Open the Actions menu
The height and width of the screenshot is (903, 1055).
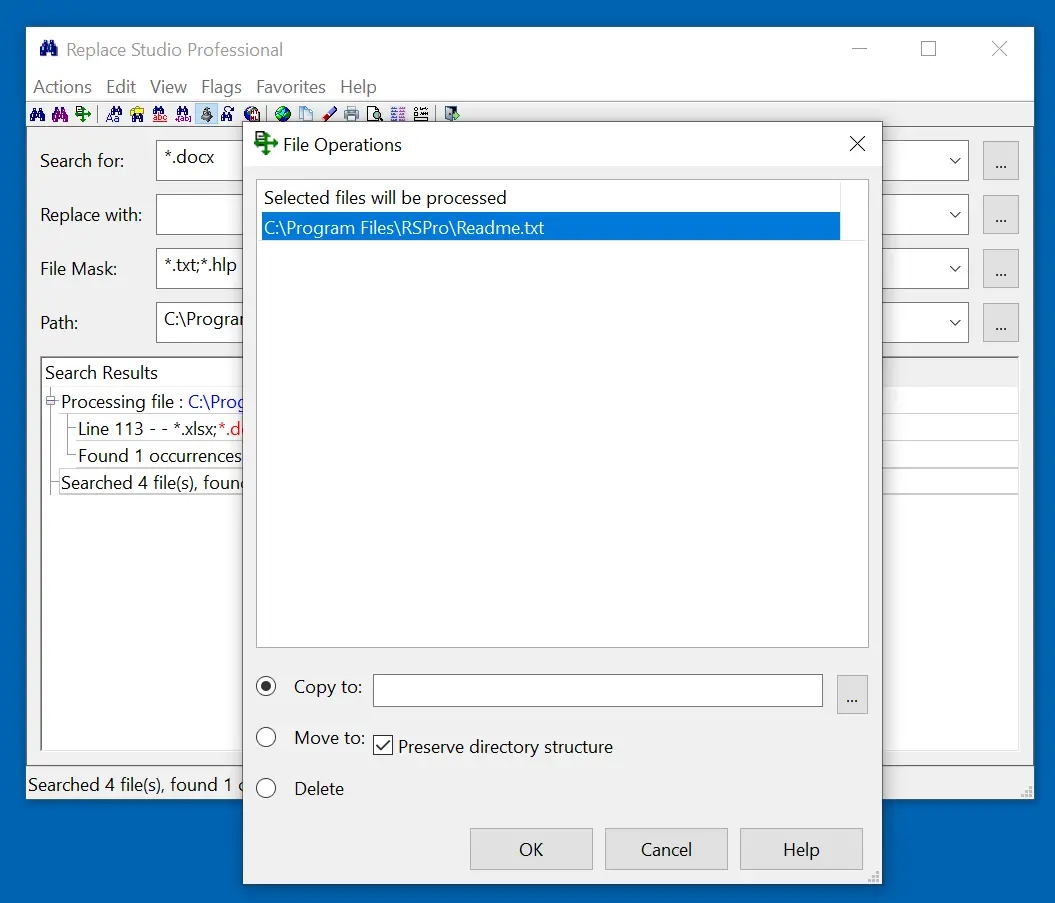click(x=63, y=87)
